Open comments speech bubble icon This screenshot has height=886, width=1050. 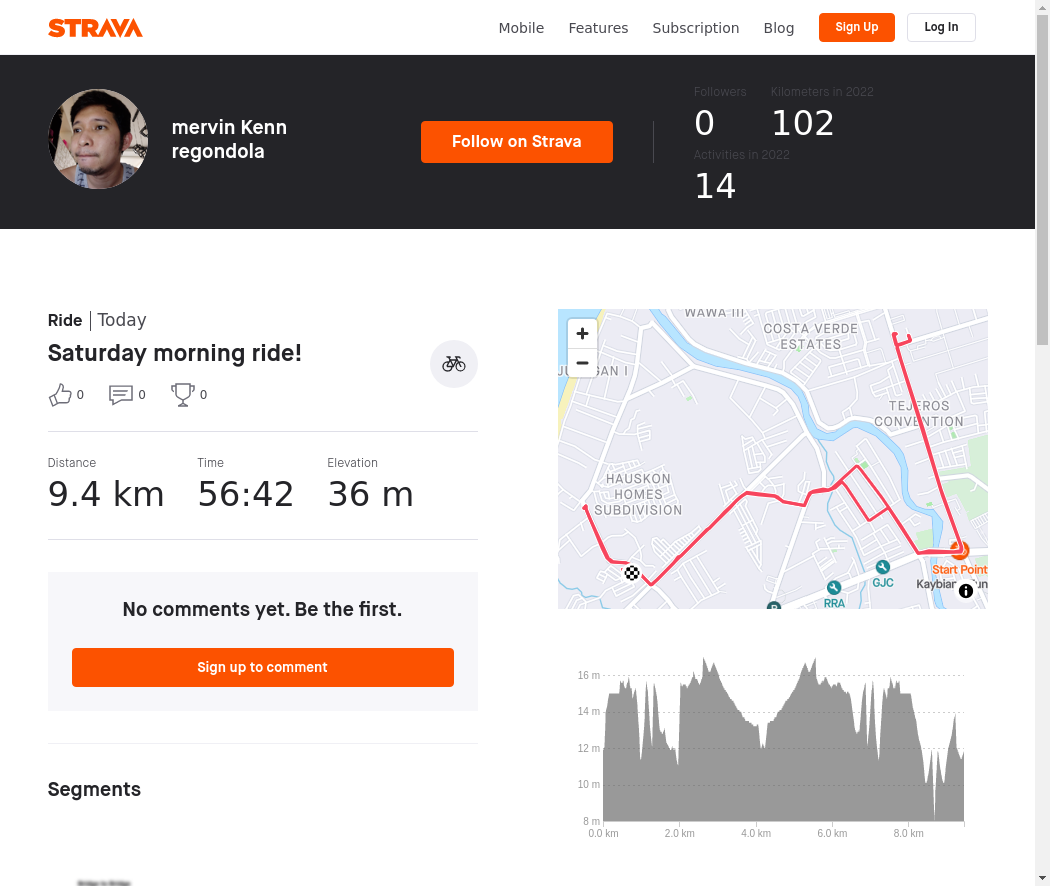(x=121, y=394)
